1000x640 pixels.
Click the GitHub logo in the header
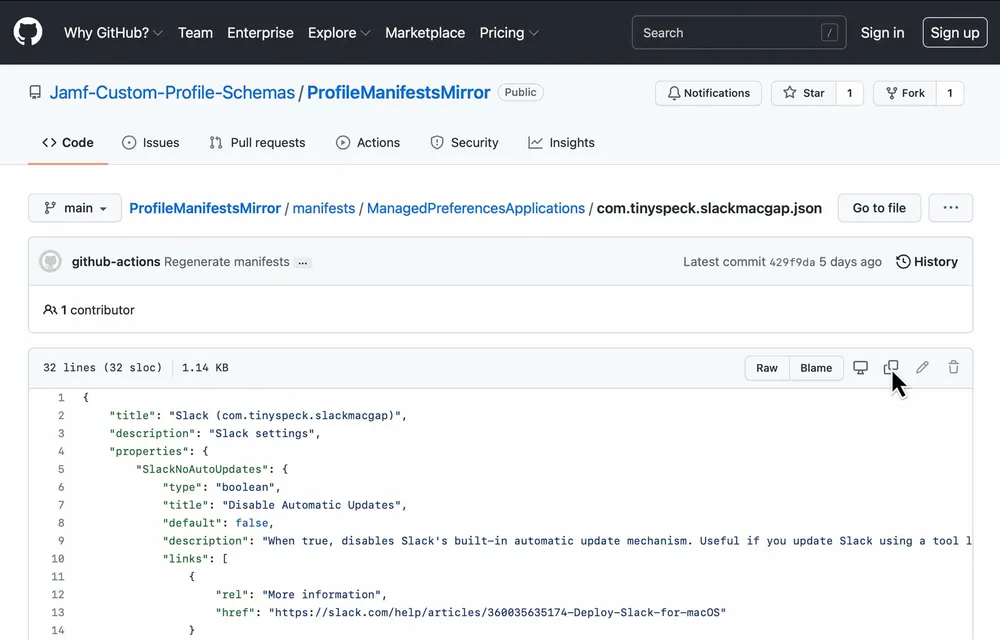point(27,31)
